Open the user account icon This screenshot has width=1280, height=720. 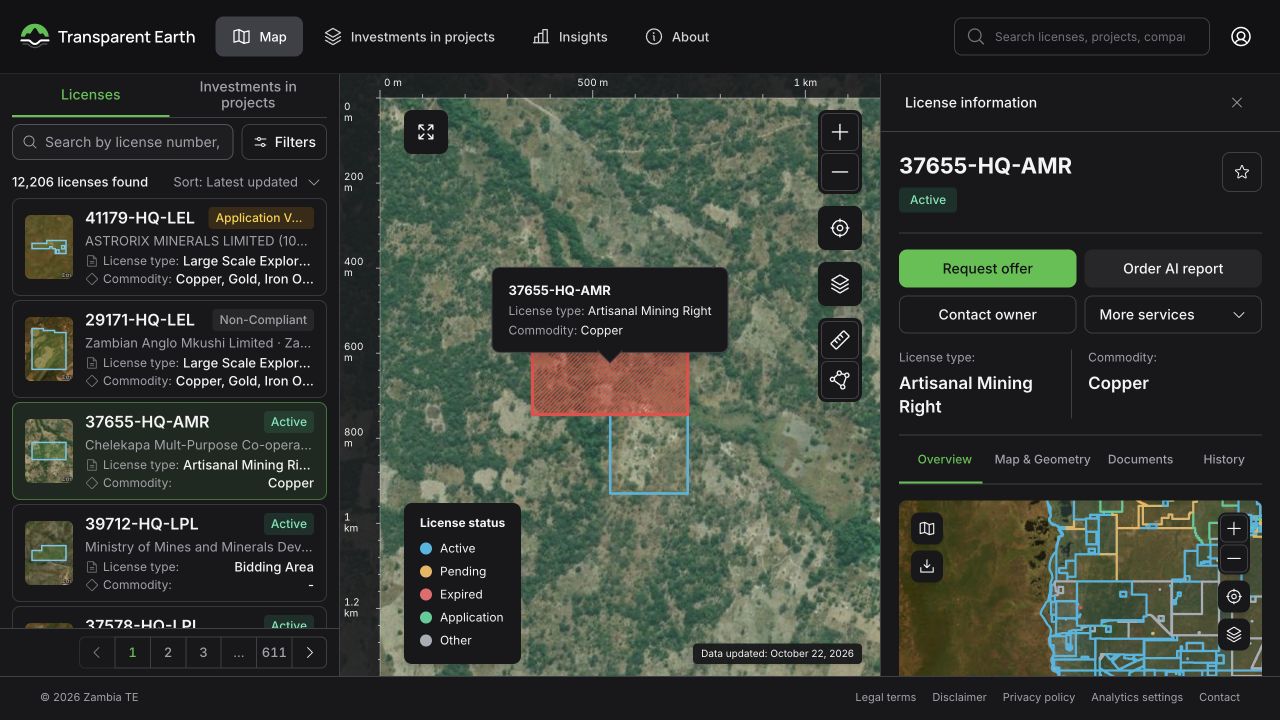[1241, 37]
